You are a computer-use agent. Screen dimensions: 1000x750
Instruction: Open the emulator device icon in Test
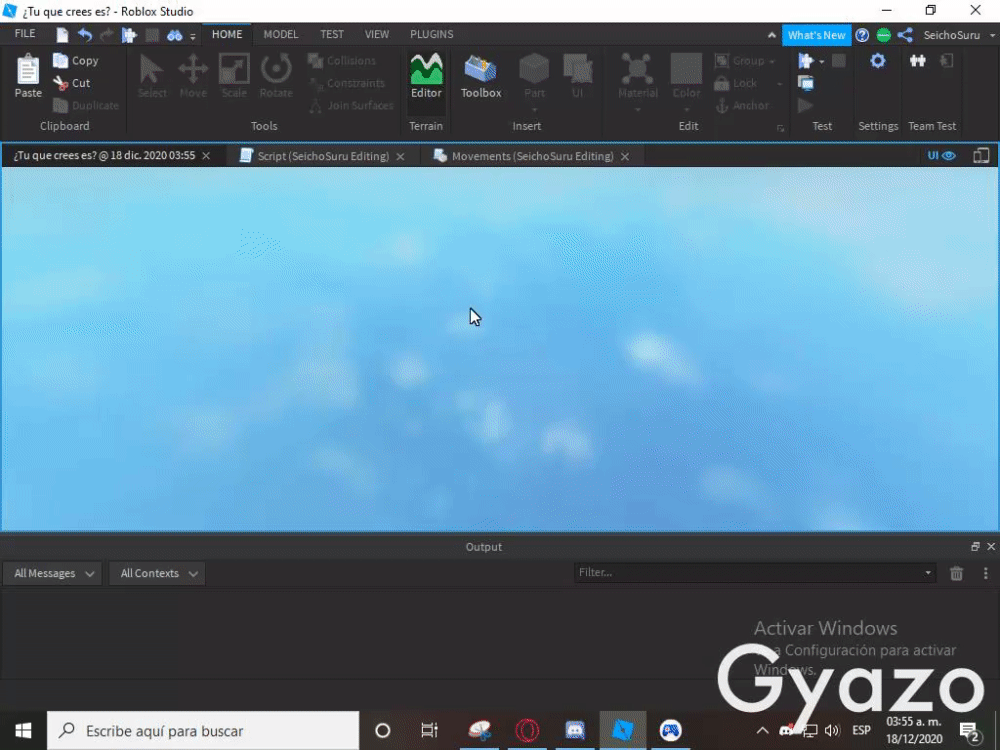pyautogui.click(x=806, y=83)
